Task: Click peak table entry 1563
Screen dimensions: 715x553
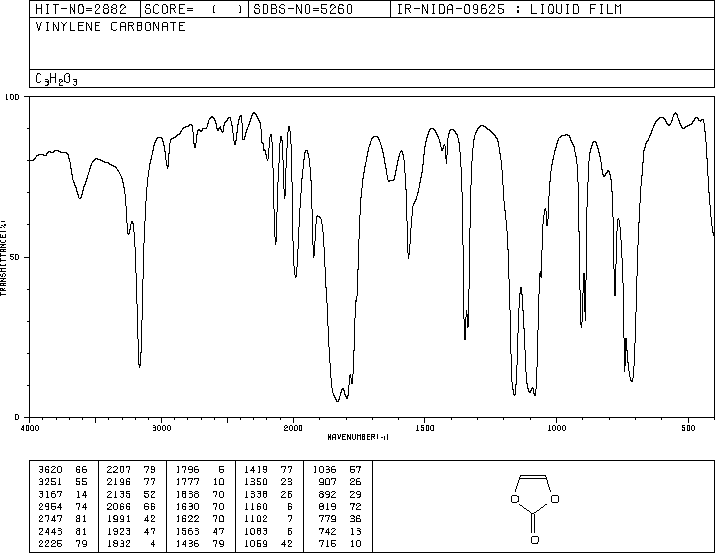Action: click(x=187, y=531)
